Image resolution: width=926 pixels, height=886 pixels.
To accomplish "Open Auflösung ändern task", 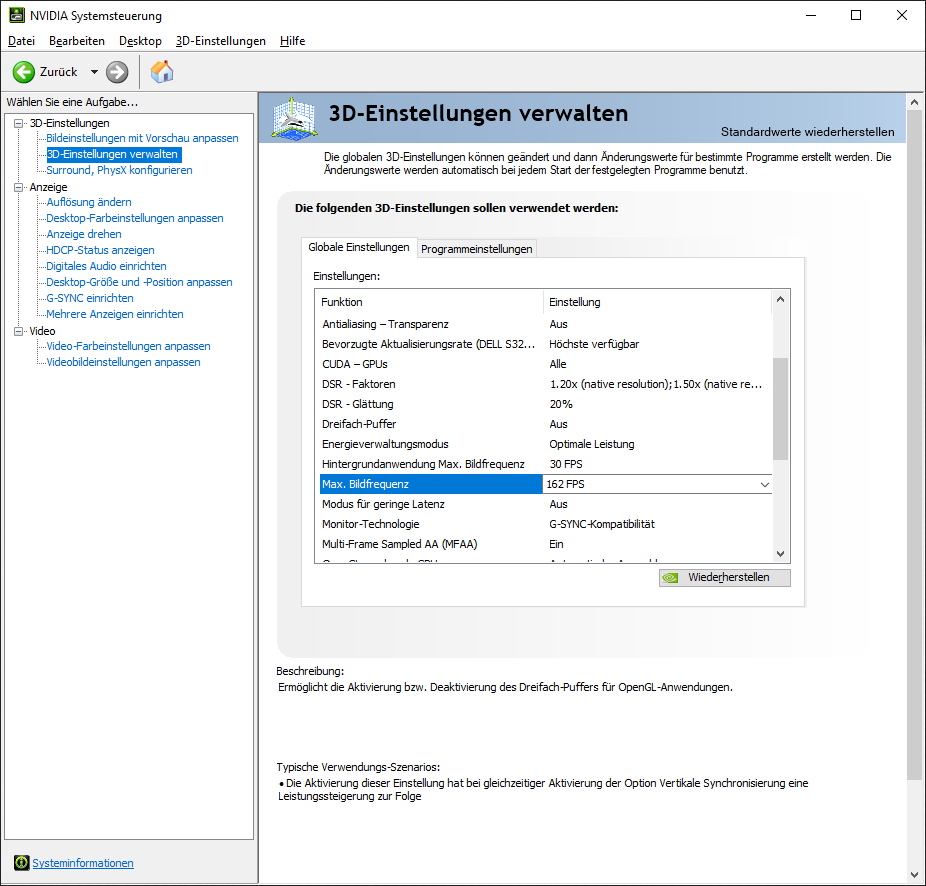I will coord(89,202).
